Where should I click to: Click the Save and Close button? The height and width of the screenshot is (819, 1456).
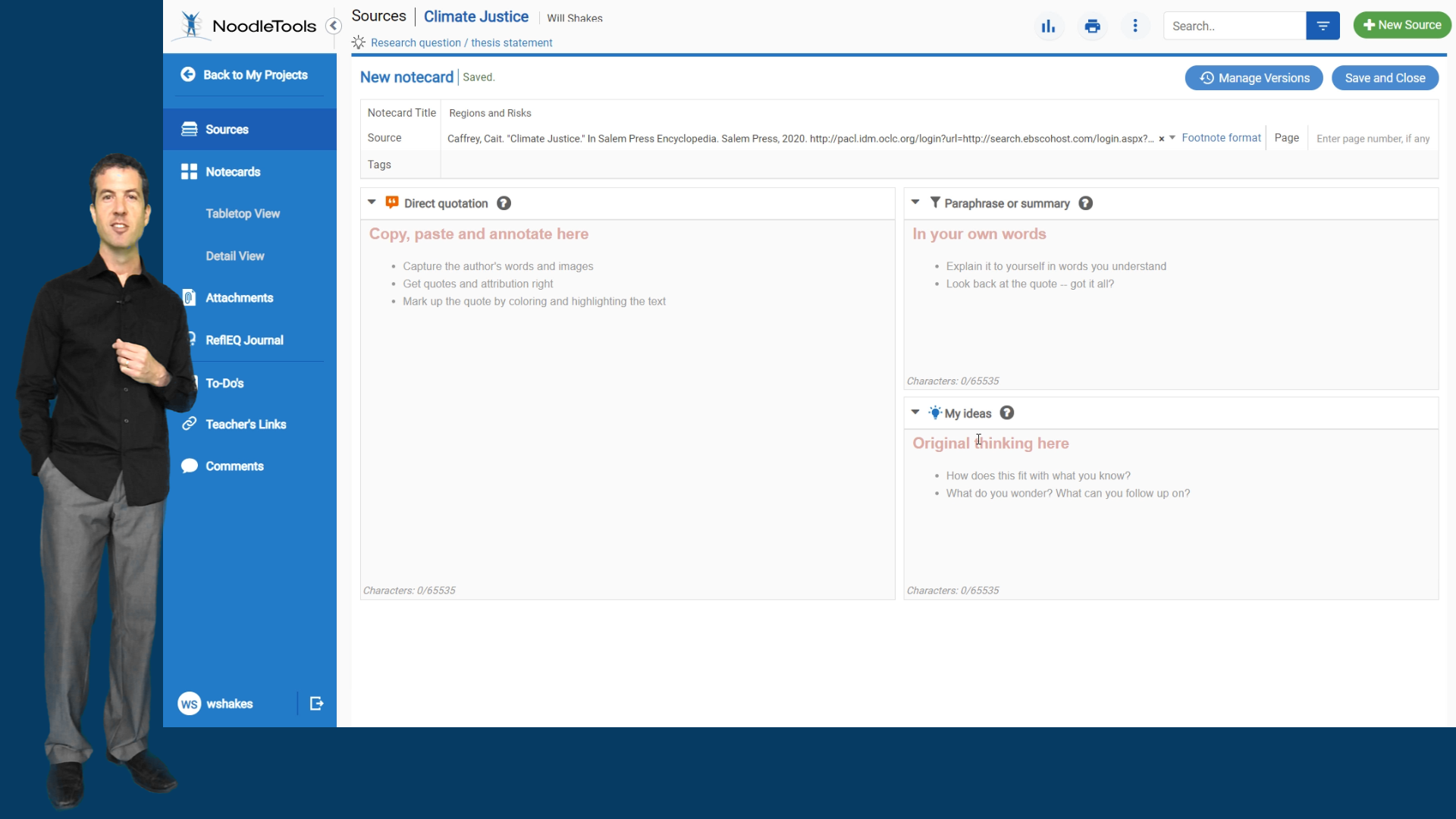(x=1385, y=78)
